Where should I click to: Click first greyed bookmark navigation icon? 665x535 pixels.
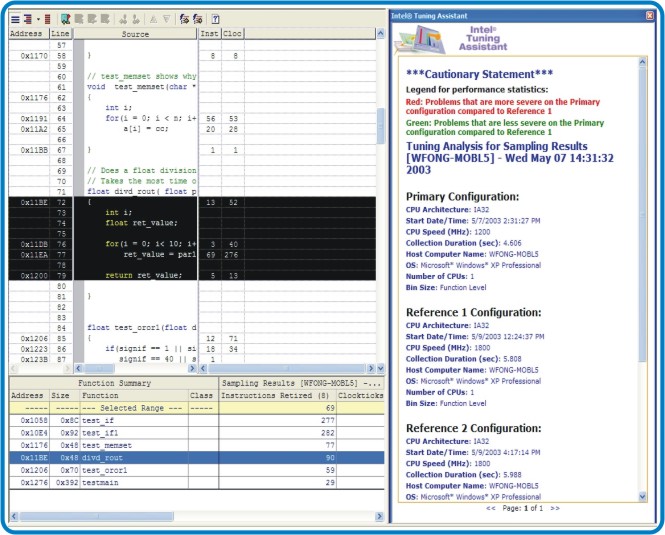[79, 19]
